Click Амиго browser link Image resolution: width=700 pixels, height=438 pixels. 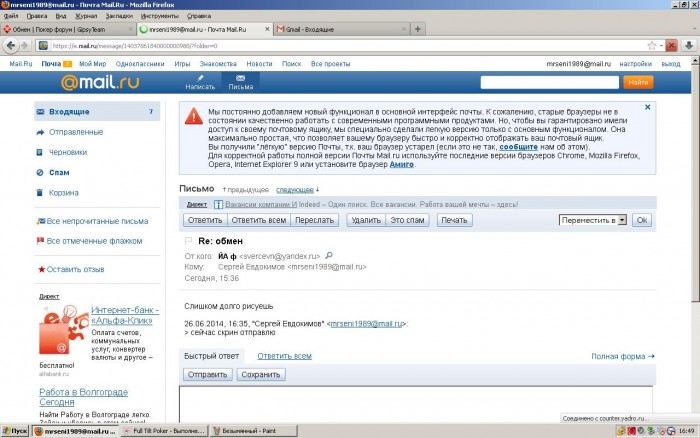pyautogui.click(x=401, y=164)
